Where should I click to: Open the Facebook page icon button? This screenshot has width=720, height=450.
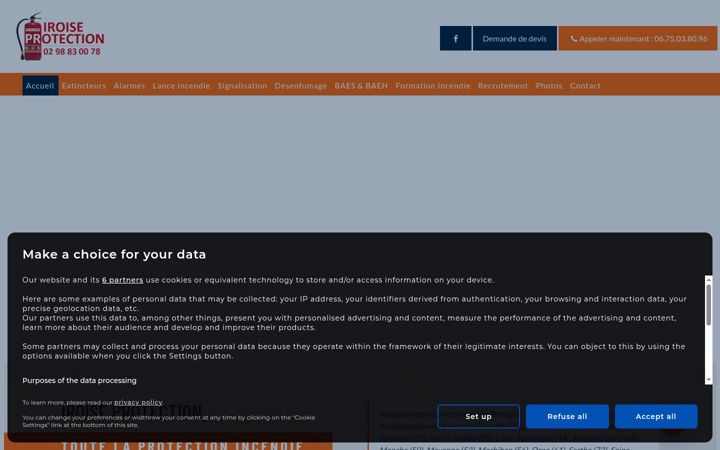(x=455, y=38)
